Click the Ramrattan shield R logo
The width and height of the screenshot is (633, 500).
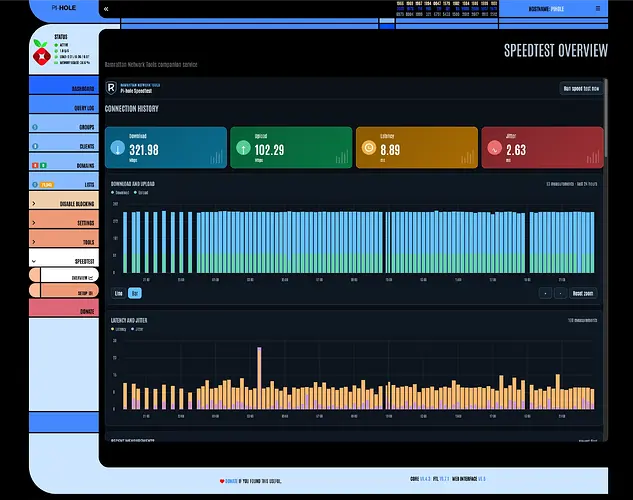coord(111,88)
